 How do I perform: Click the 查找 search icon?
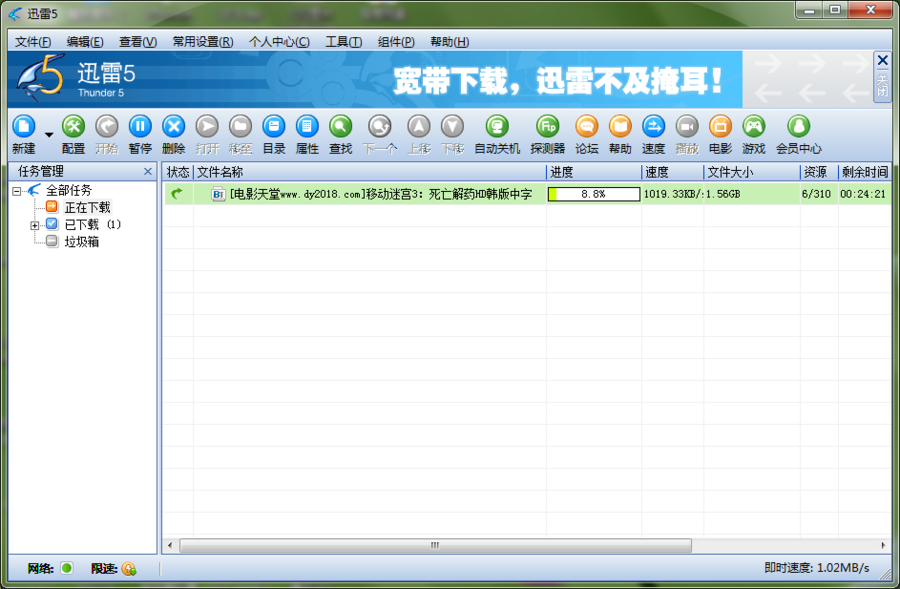340,126
